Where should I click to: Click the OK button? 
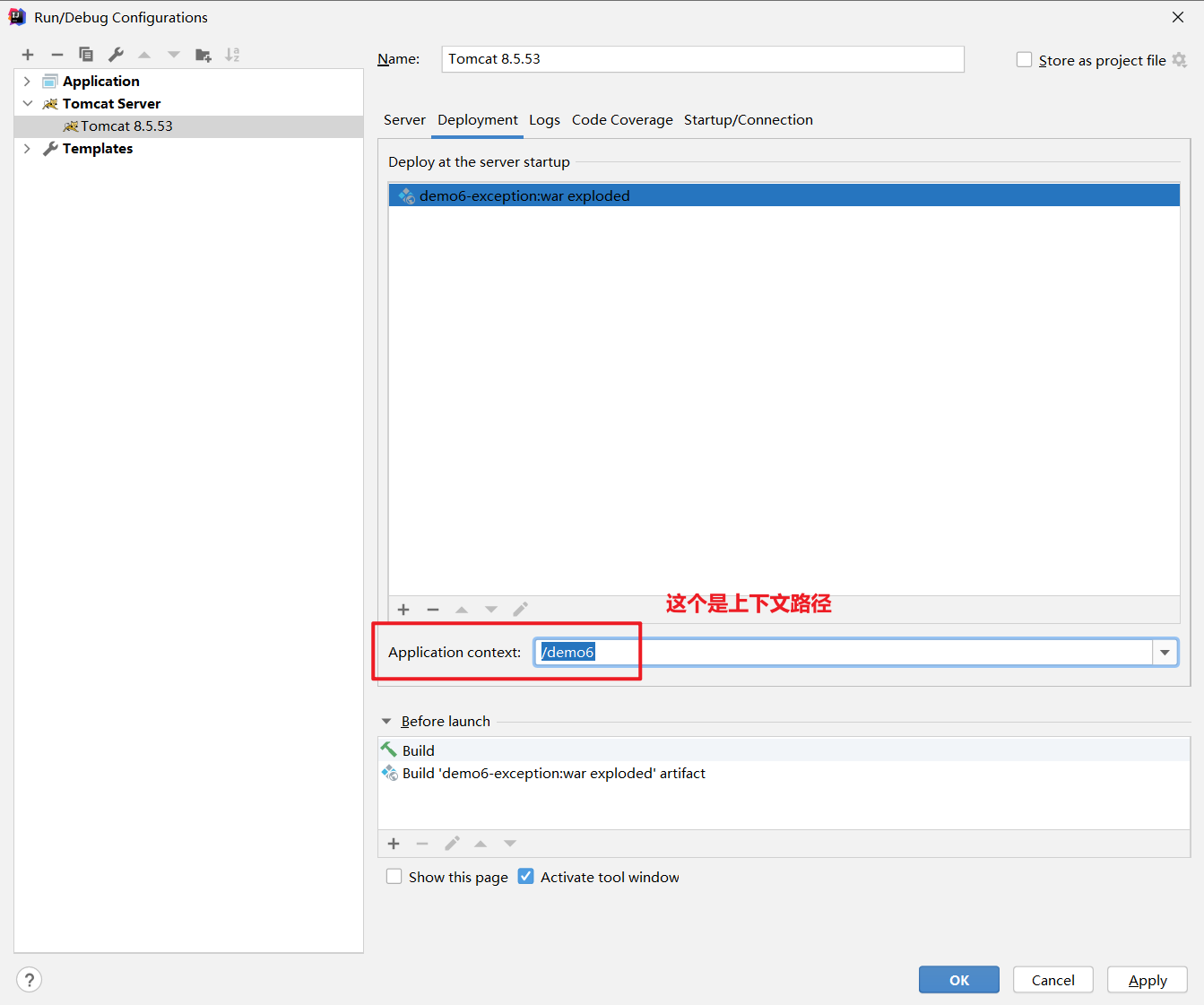point(959,980)
